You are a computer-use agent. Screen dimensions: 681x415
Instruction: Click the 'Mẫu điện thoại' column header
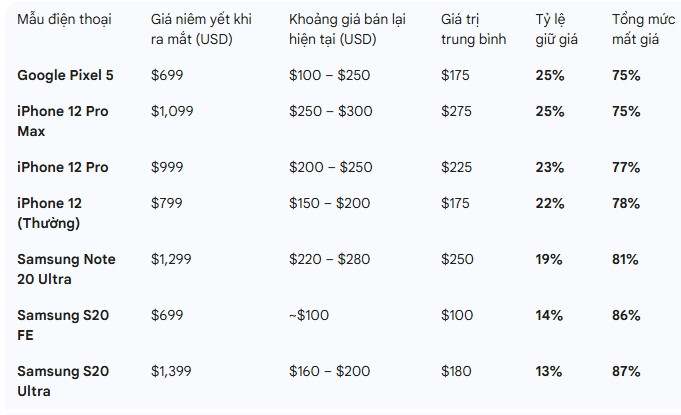pos(64,19)
